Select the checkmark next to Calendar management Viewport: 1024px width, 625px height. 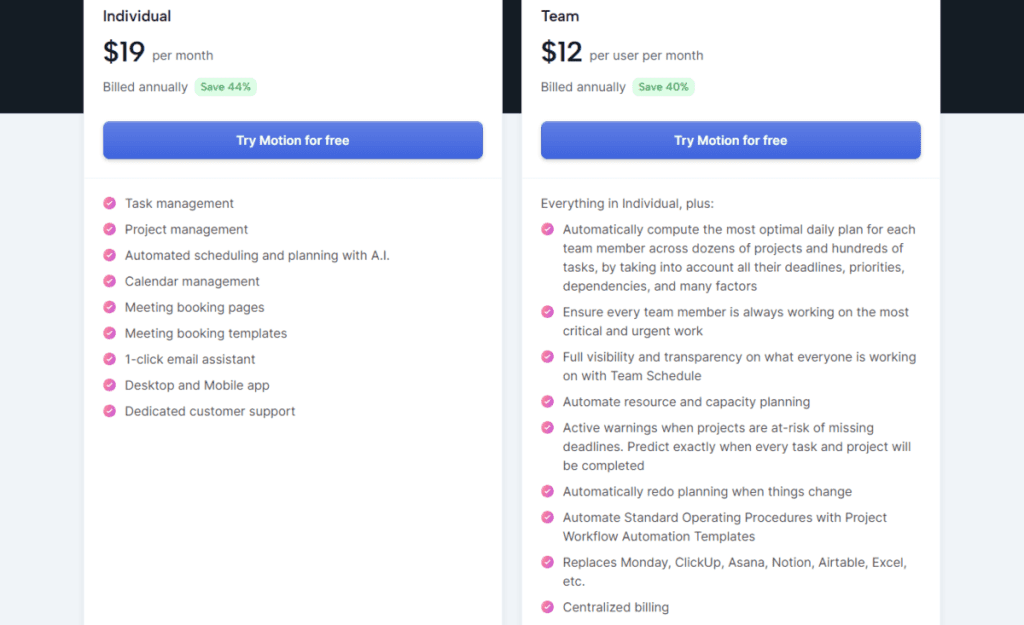pos(110,281)
